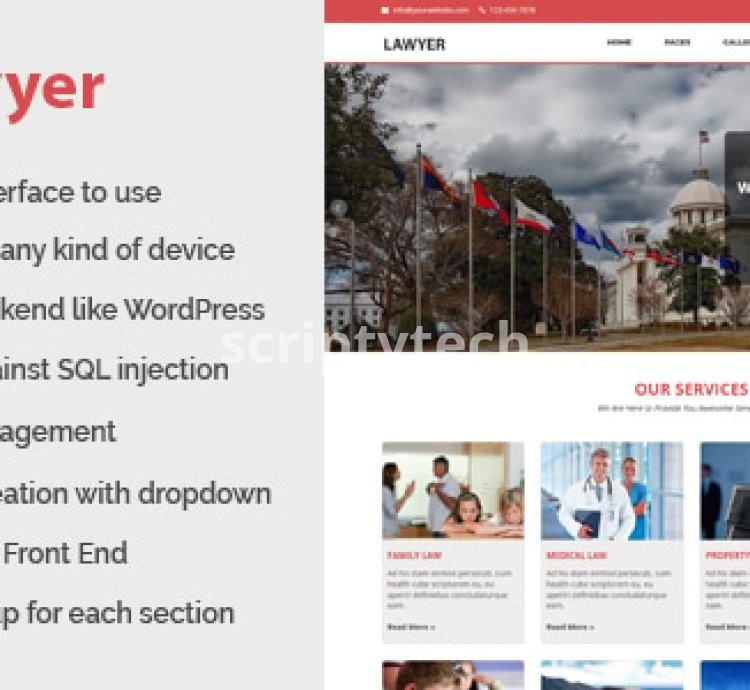
Task: Open the Medical Law doctor image
Action: coord(611,490)
